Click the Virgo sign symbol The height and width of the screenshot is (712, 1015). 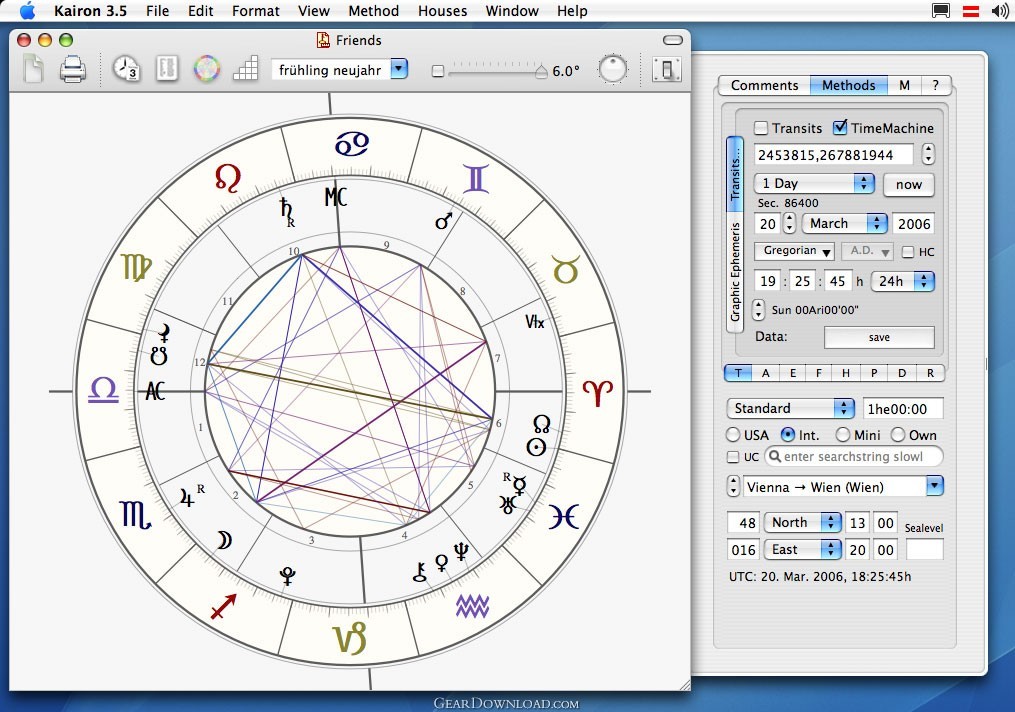(x=136, y=268)
